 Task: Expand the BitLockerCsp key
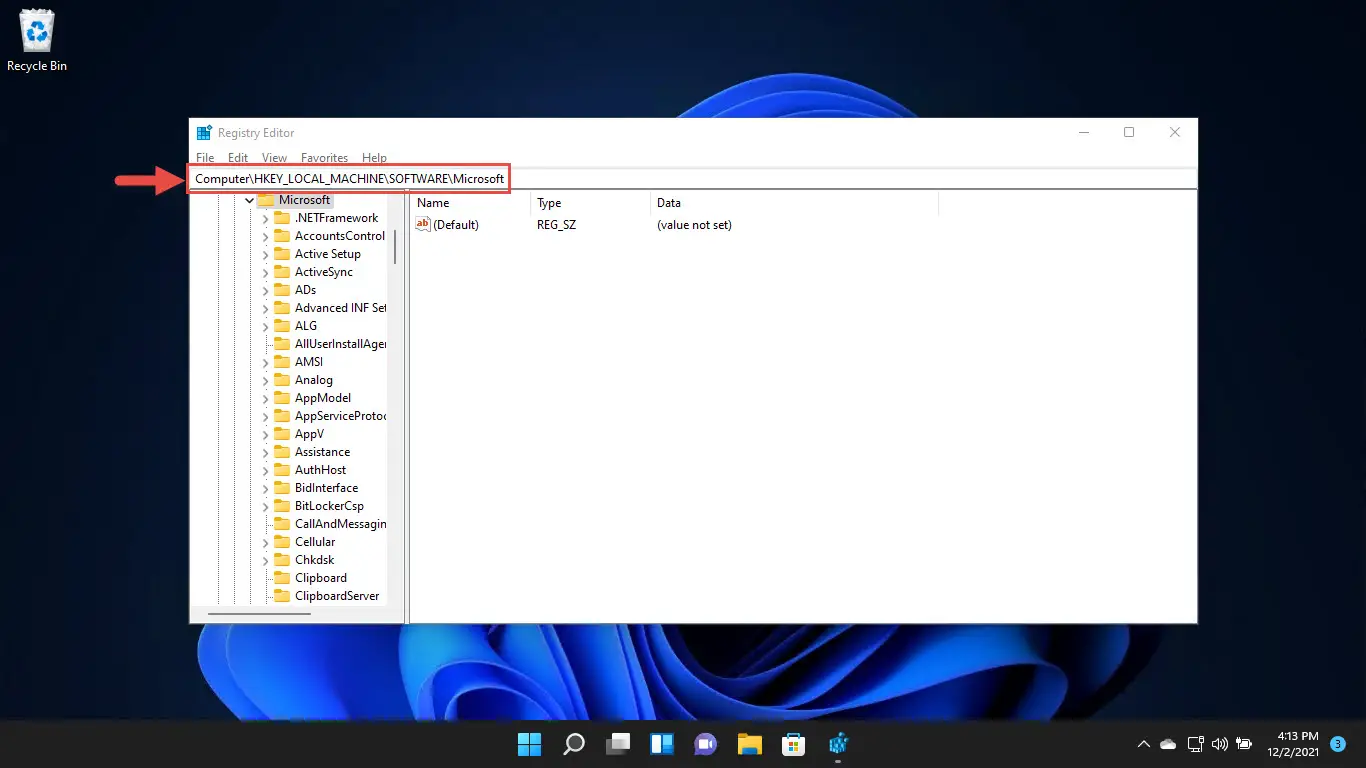(265, 506)
